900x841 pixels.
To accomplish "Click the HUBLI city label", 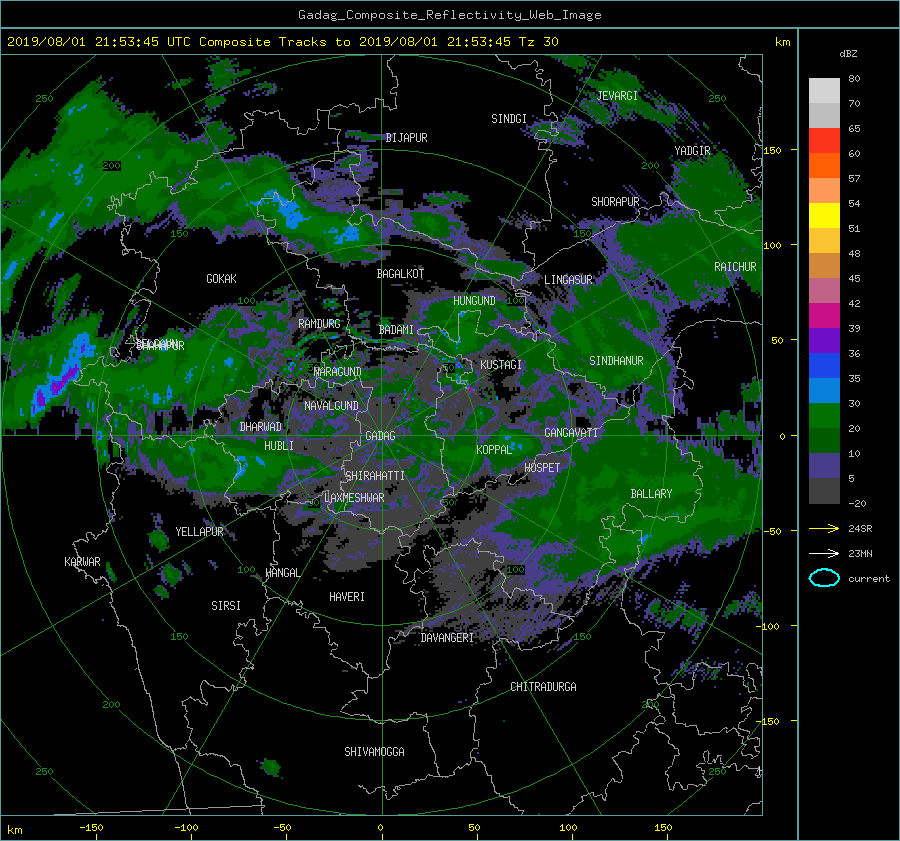I will coord(279,446).
